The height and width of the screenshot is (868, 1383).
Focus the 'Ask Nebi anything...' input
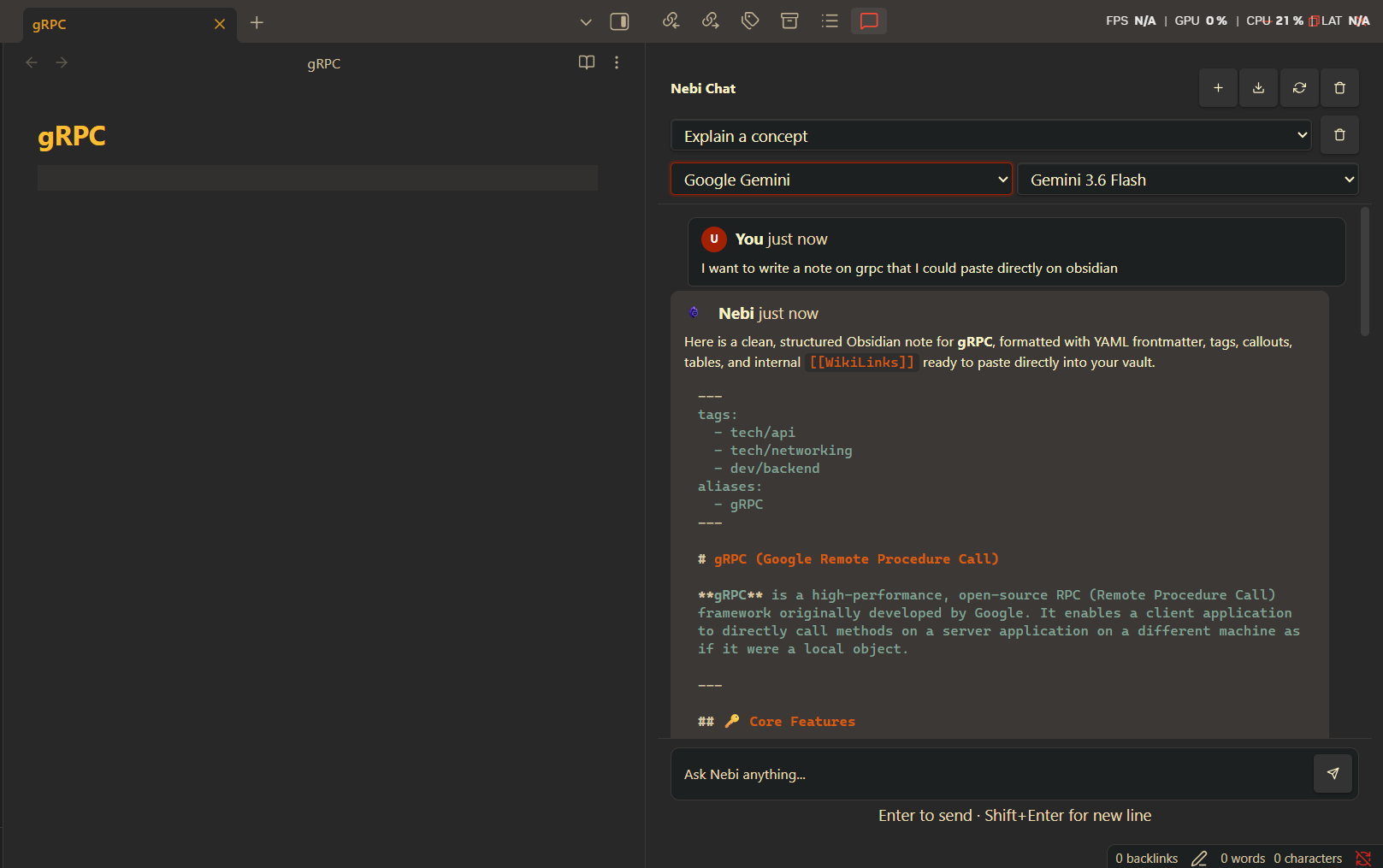[992, 775]
